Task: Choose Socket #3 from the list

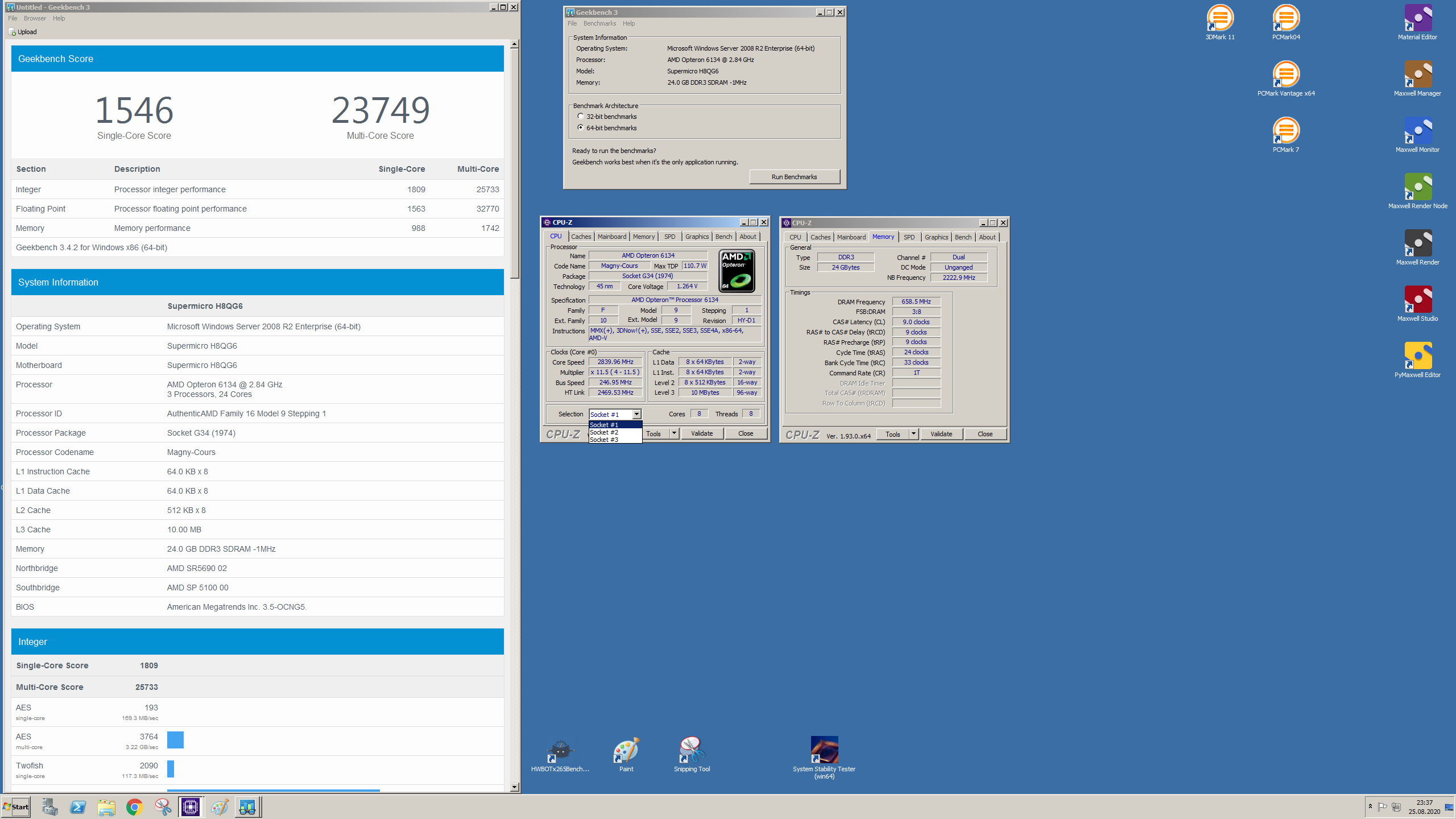Action: click(615, 440)
